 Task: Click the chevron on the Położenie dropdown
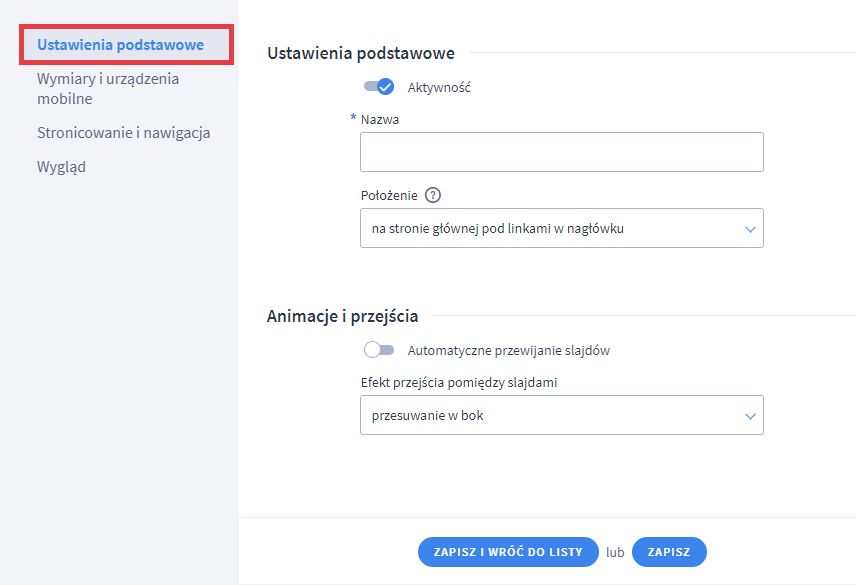click(748, 228)
